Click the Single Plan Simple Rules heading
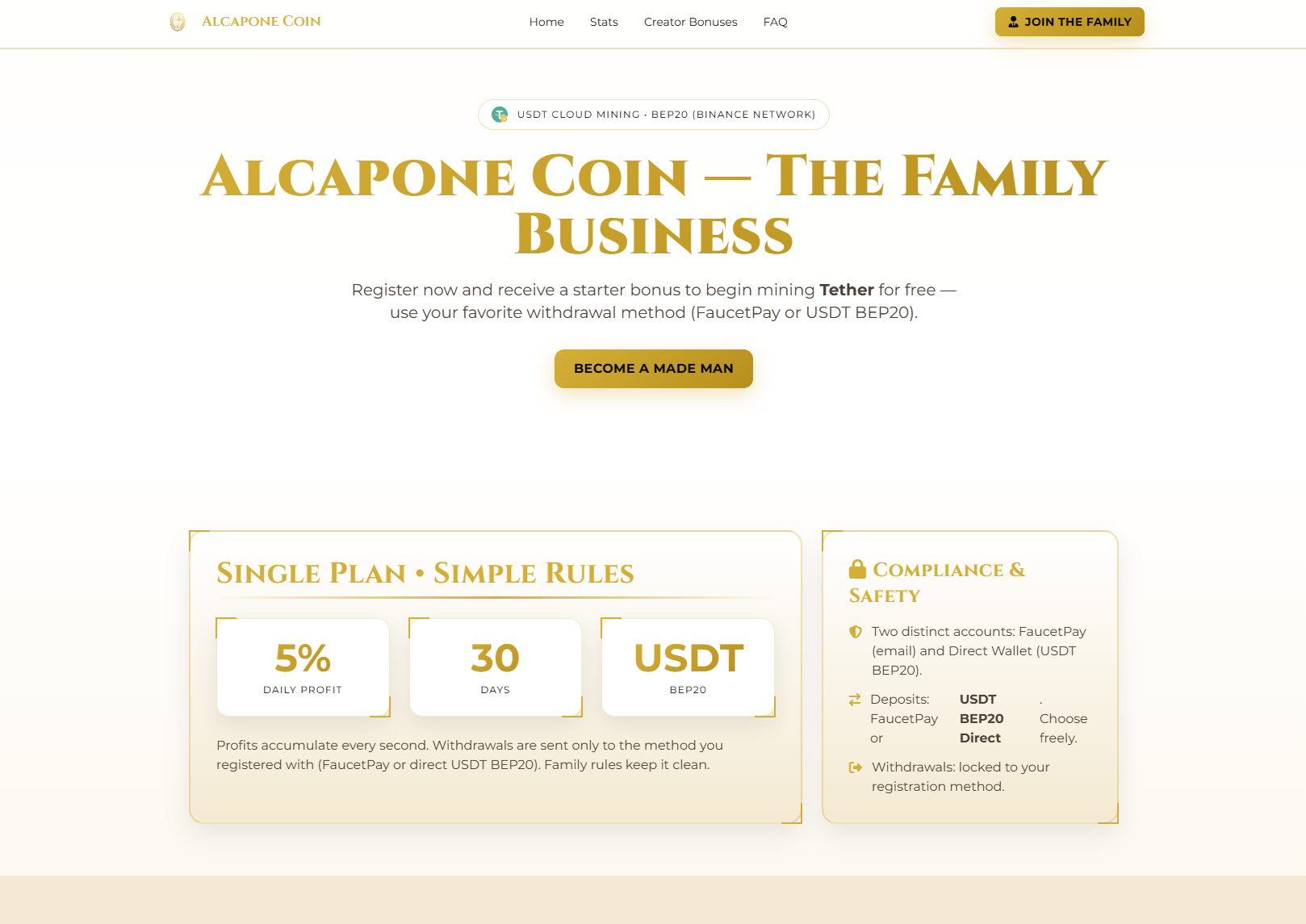Screen dimensions: 1306x924 (425, 573)
